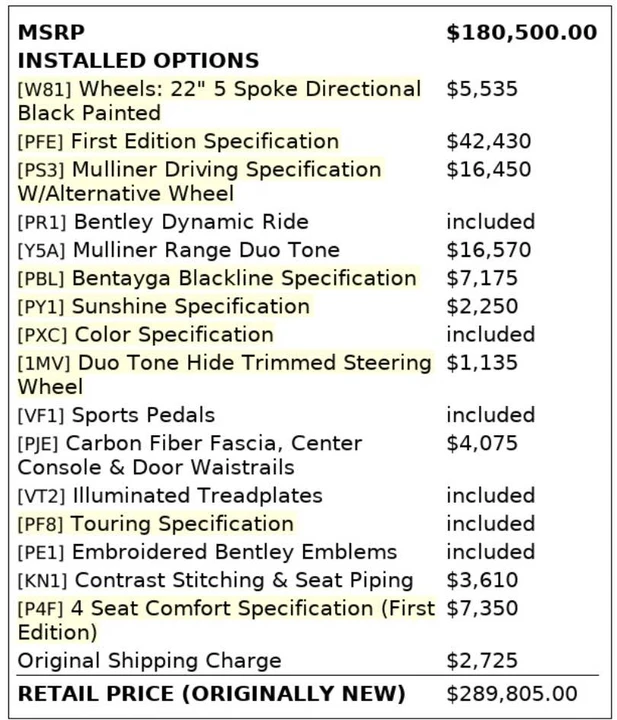The width and height of the screenshot is (617, 720).
Task: Click the Installed Options heading
Action: pos(138,61)
